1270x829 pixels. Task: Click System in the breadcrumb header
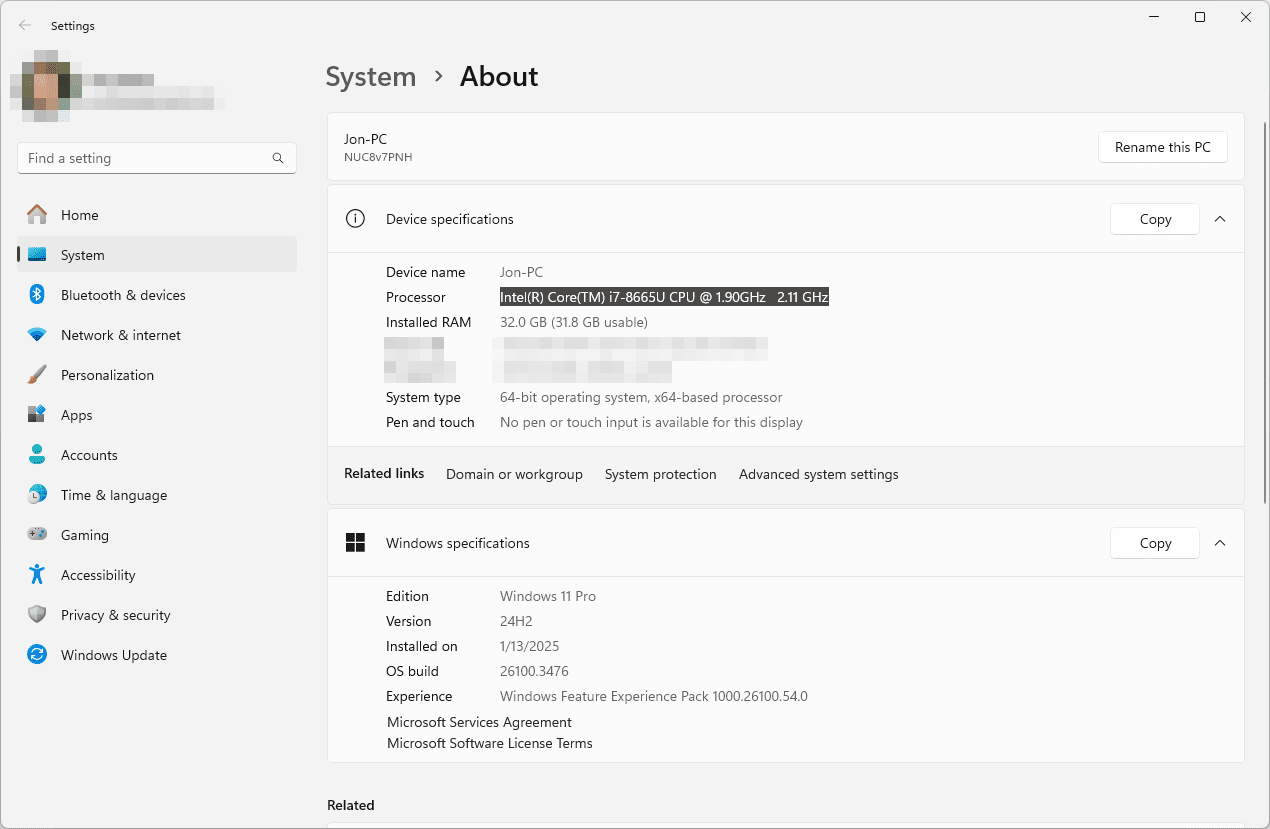(371, 77)
